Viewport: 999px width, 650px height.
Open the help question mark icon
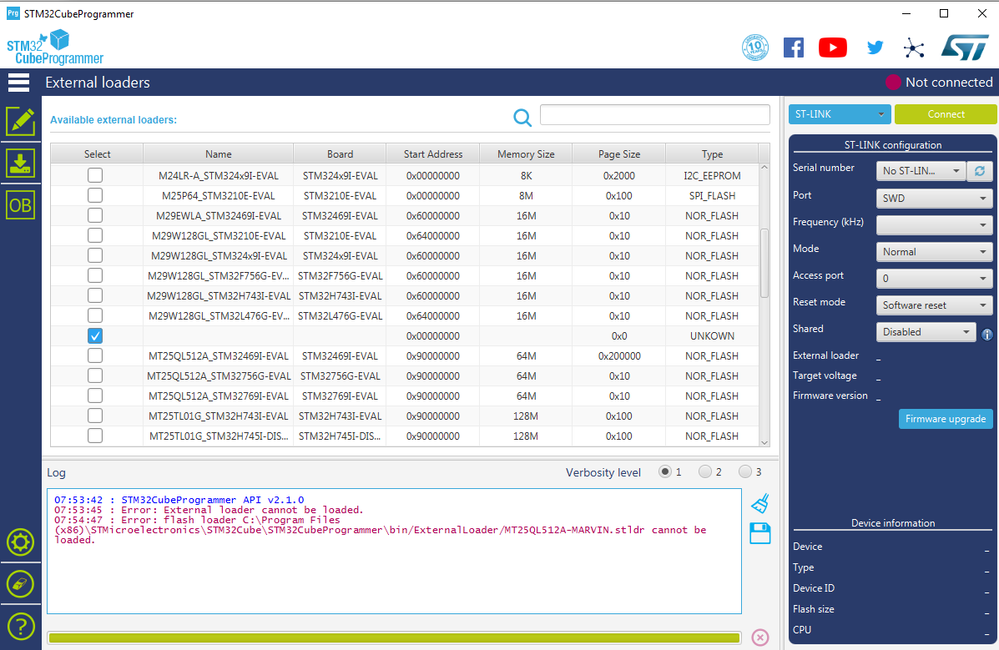(20, 626)
